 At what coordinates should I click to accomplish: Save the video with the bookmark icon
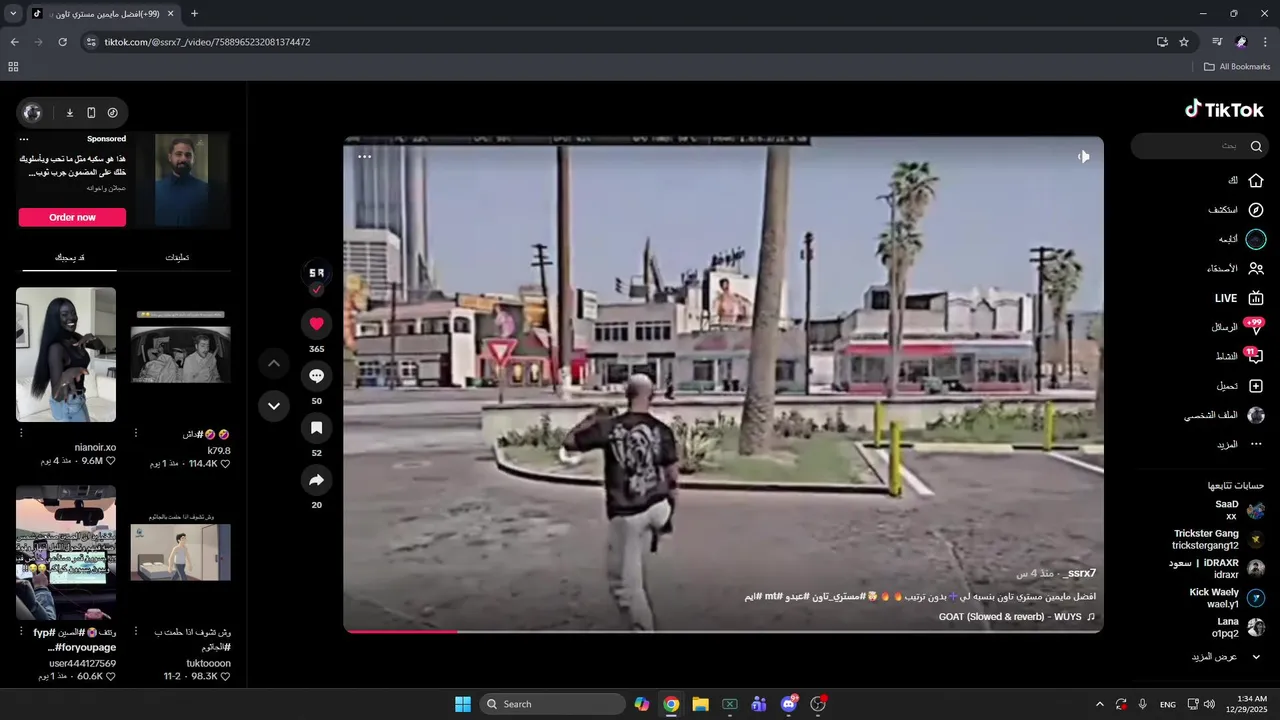tap(316, 428)
